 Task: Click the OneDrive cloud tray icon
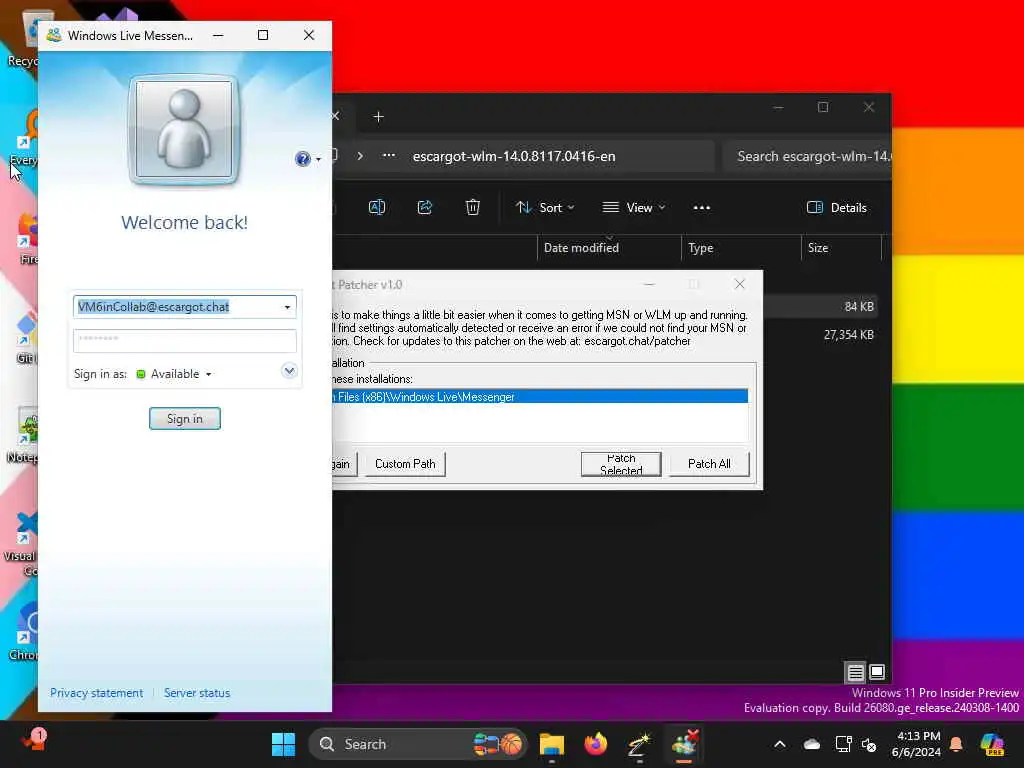pos(812,744)
